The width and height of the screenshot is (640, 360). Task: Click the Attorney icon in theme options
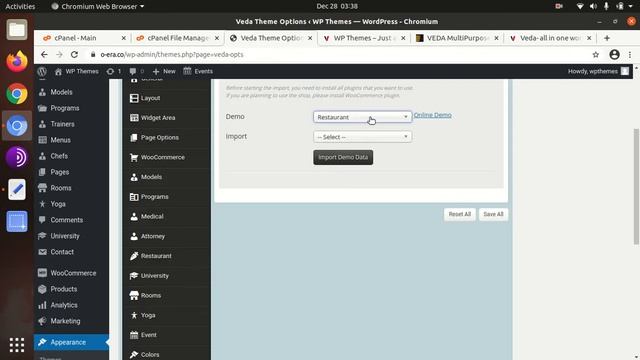coord(134,236)
